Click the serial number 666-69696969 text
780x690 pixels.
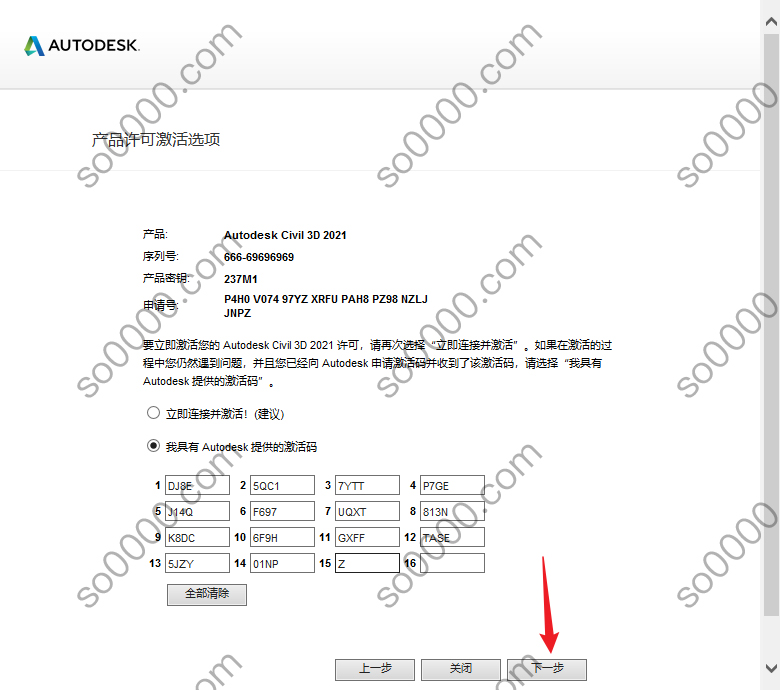click(259, 257)
